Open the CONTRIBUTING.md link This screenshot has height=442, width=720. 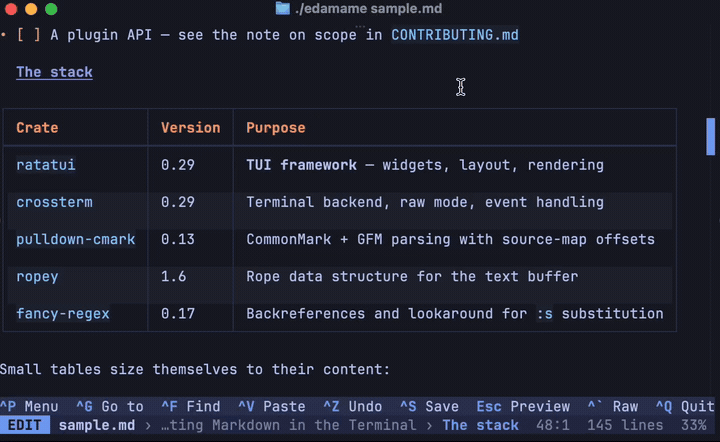click(x=455, y=35)
